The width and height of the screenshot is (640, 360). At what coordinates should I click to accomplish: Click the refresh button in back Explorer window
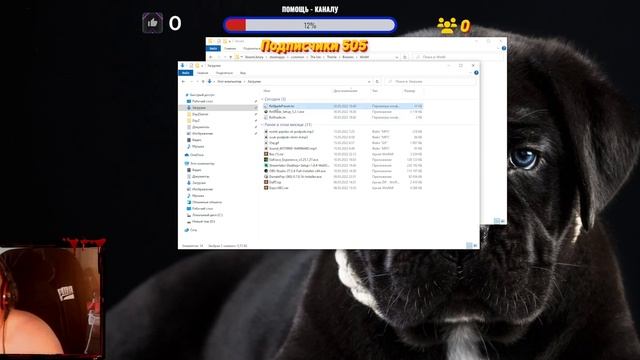pyautogui.click(x=405, y=57)
